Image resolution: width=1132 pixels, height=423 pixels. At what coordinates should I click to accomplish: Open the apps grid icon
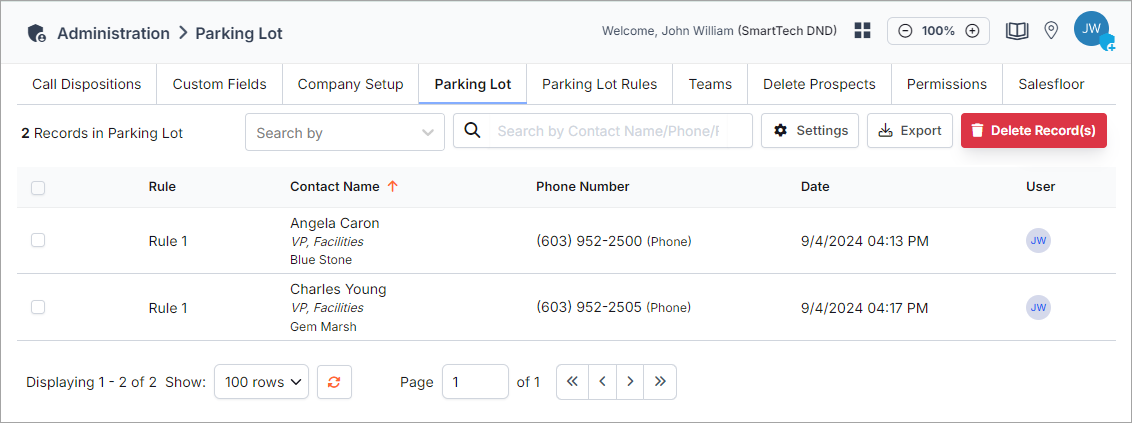[x=863, y=30]
